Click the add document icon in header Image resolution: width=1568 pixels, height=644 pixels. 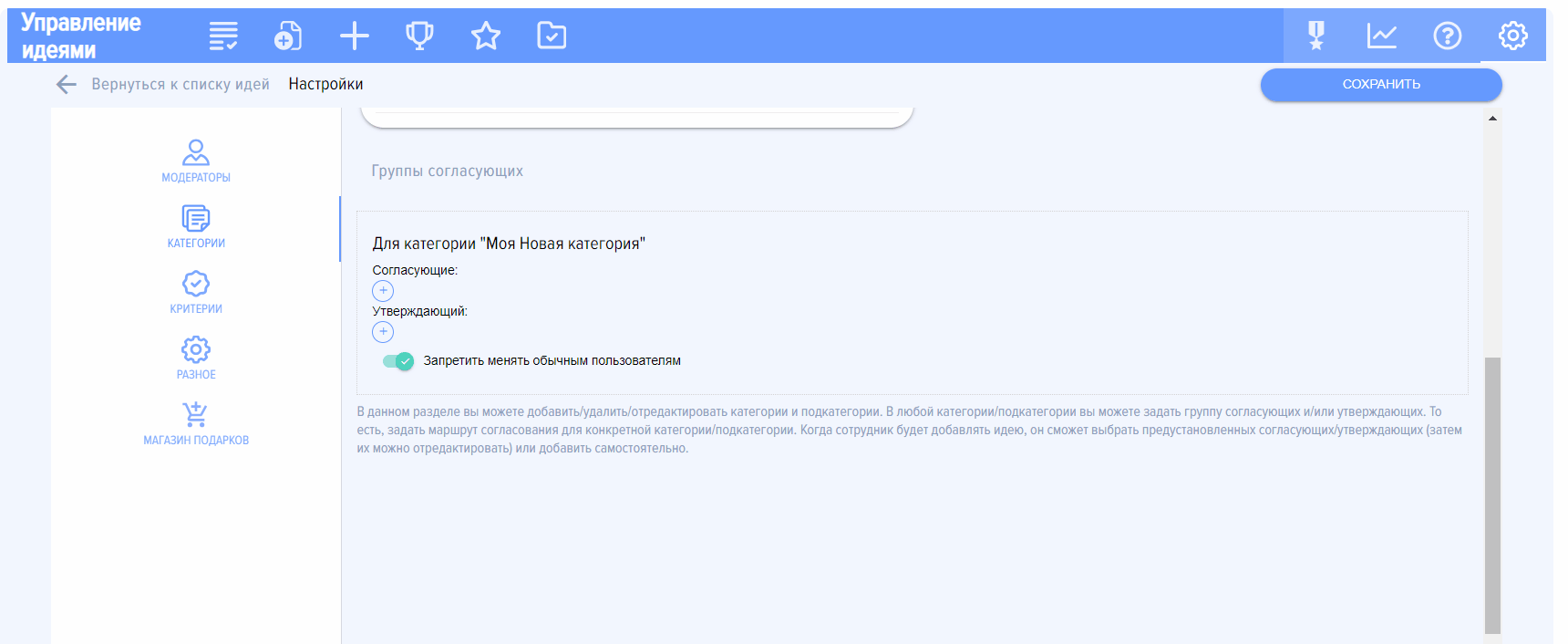click(x=288, y=36)
